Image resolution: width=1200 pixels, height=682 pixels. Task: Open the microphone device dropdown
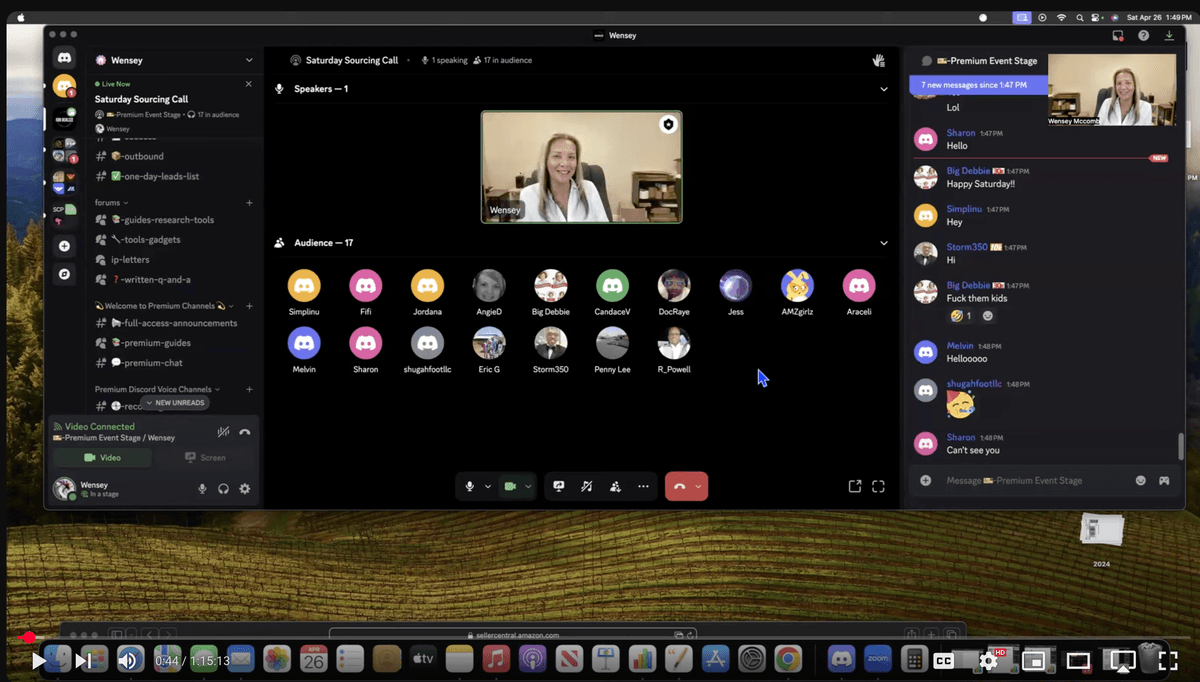[x=487, y=486]
